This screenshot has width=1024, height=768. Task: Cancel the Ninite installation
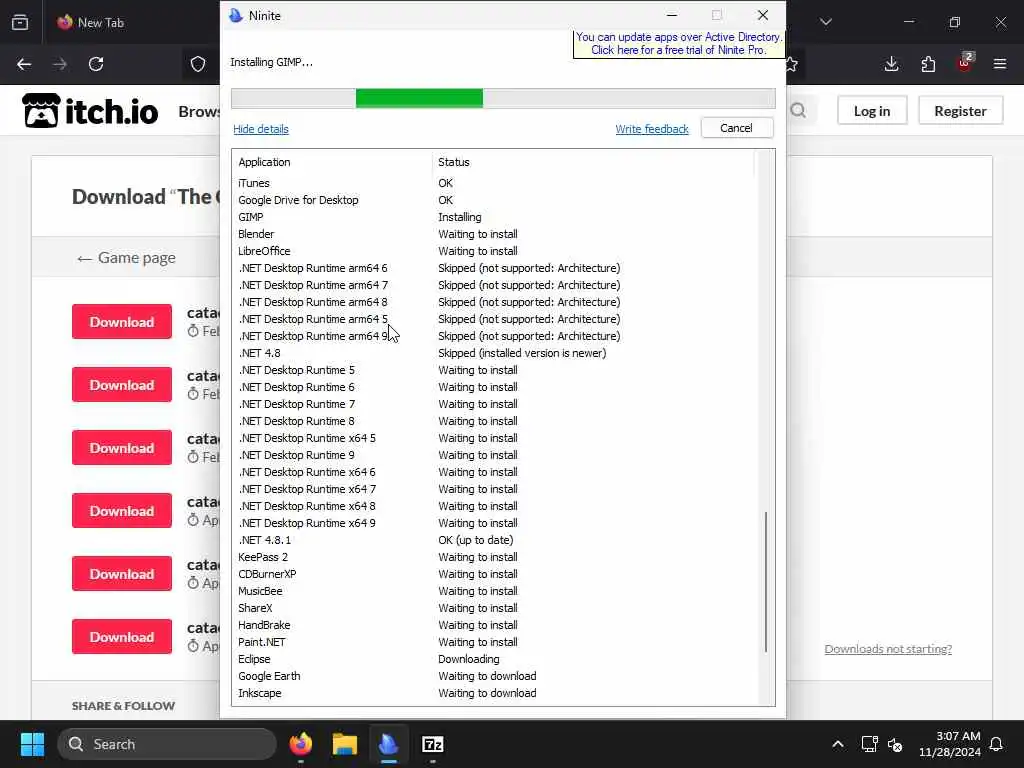pos(737,128)
